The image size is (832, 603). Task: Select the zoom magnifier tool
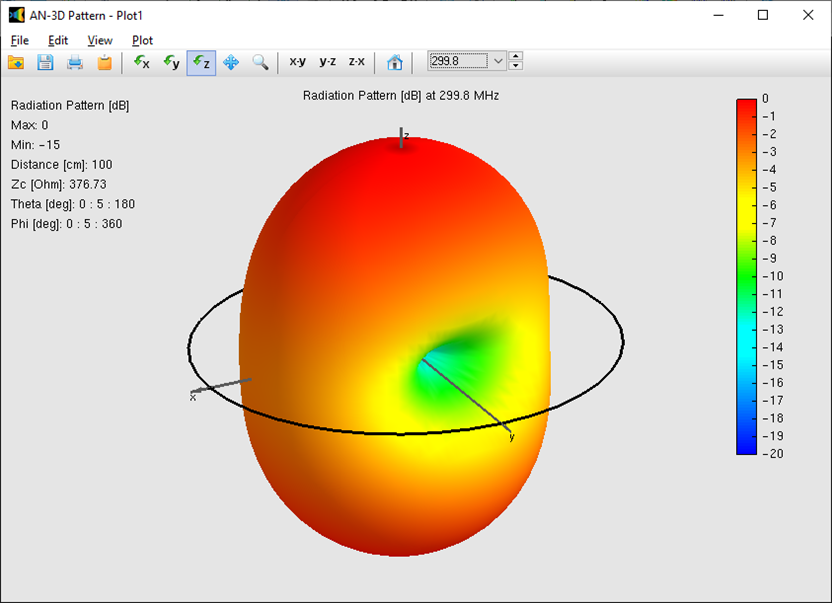[x=260, y=63]
